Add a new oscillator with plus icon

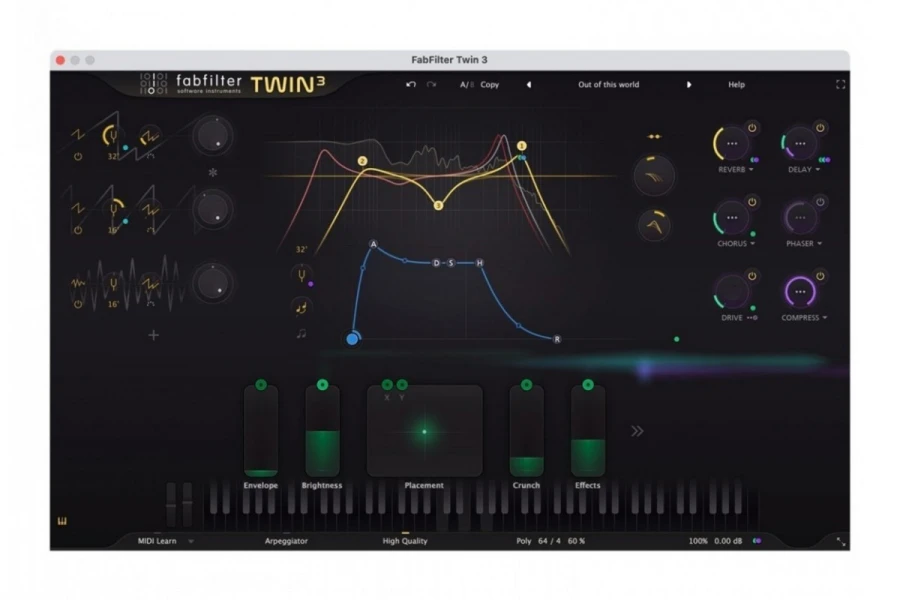pos(153,335)
